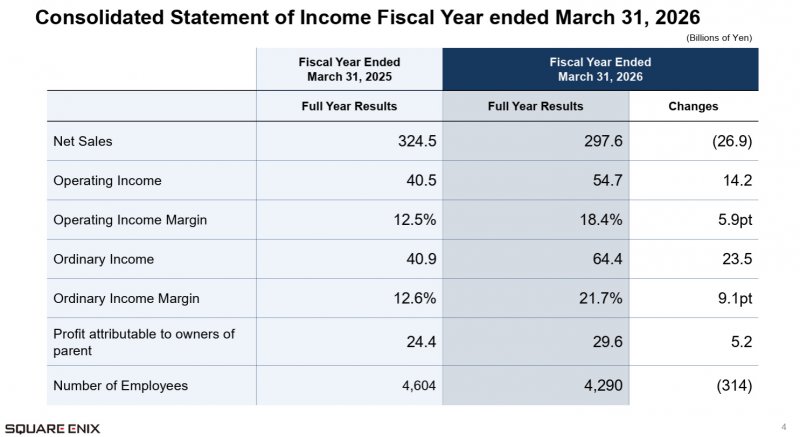Select the 23.5 ordinary income change
Screen dimensions: 800x437
tap(737, 259)
